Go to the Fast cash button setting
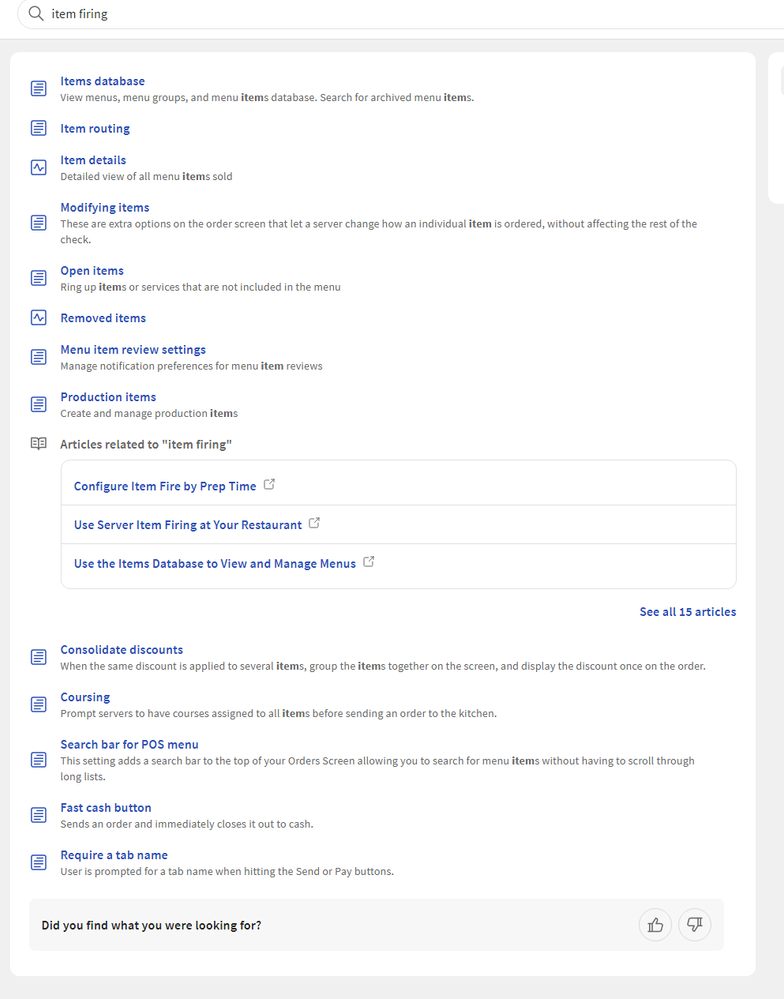 pyautogui.click(x=106, y=808)
